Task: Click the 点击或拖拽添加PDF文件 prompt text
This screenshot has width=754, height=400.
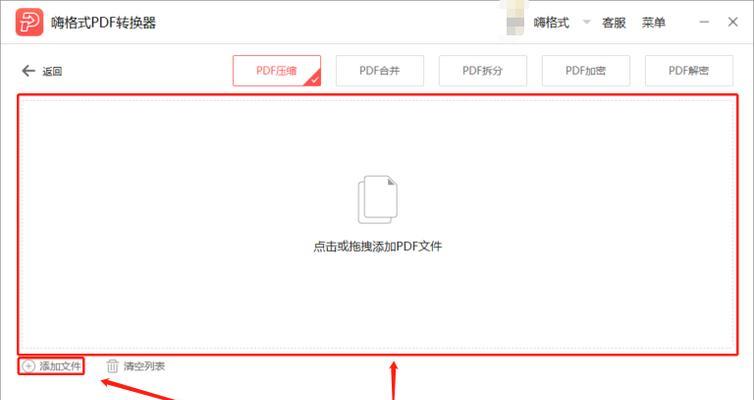Action: click(x=377, y=247)
